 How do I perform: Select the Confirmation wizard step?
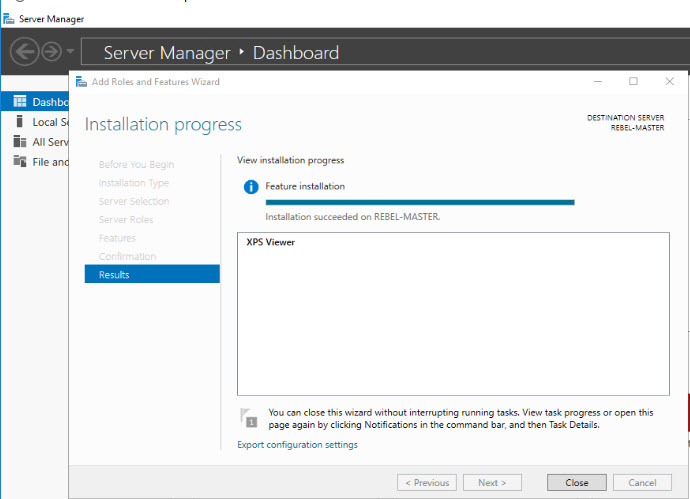click(127, 257)
